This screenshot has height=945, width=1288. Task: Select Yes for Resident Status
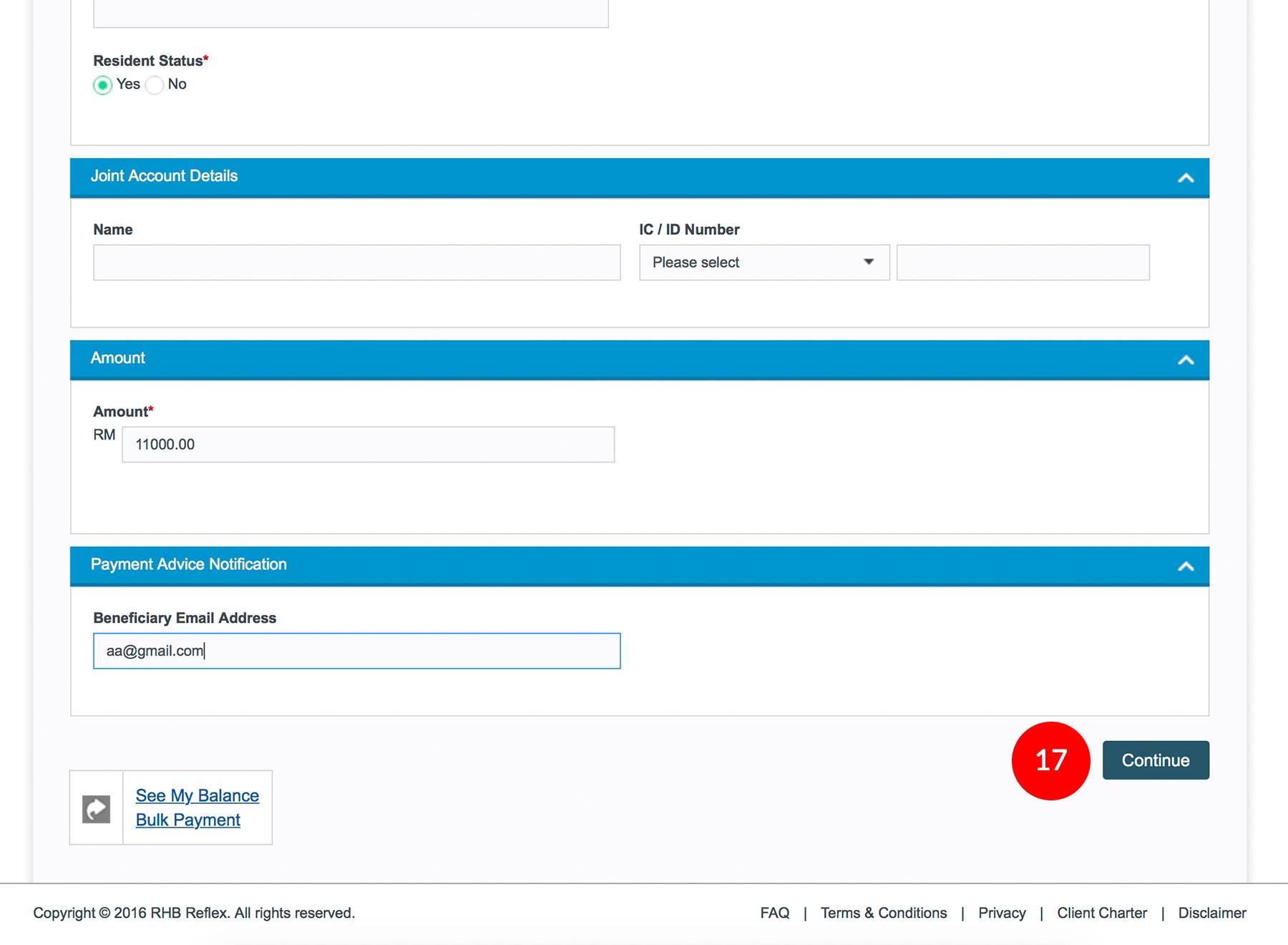pyautogui.click(x=103, y=85)
